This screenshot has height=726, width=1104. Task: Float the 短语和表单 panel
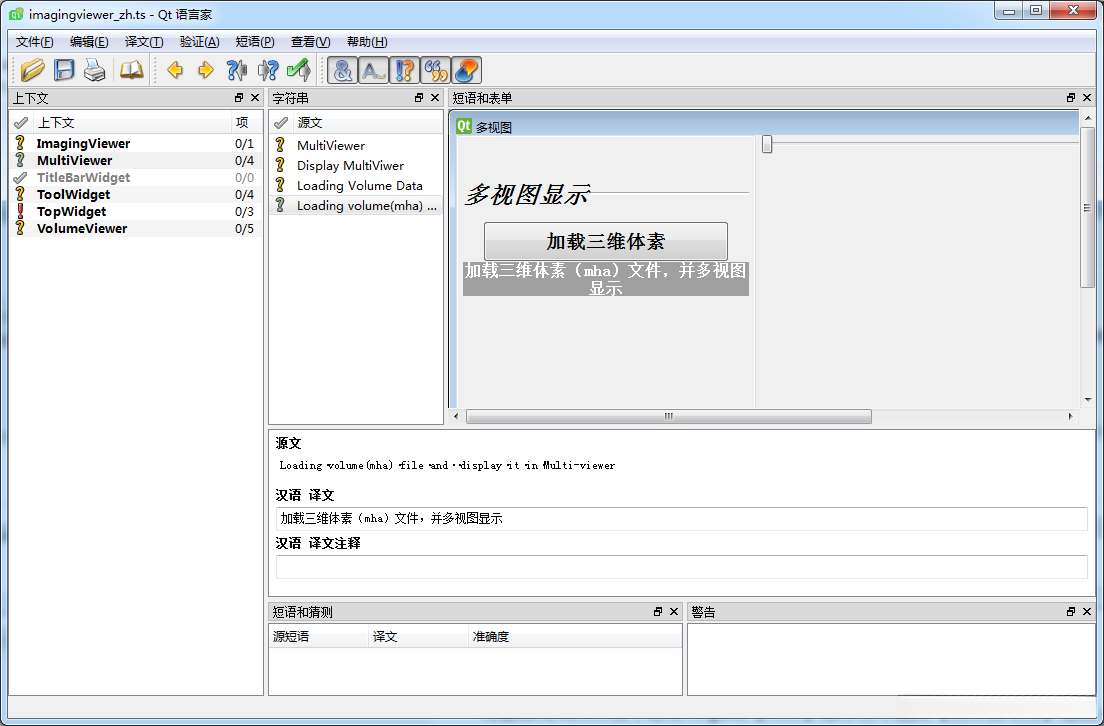tap(1071, 98)
